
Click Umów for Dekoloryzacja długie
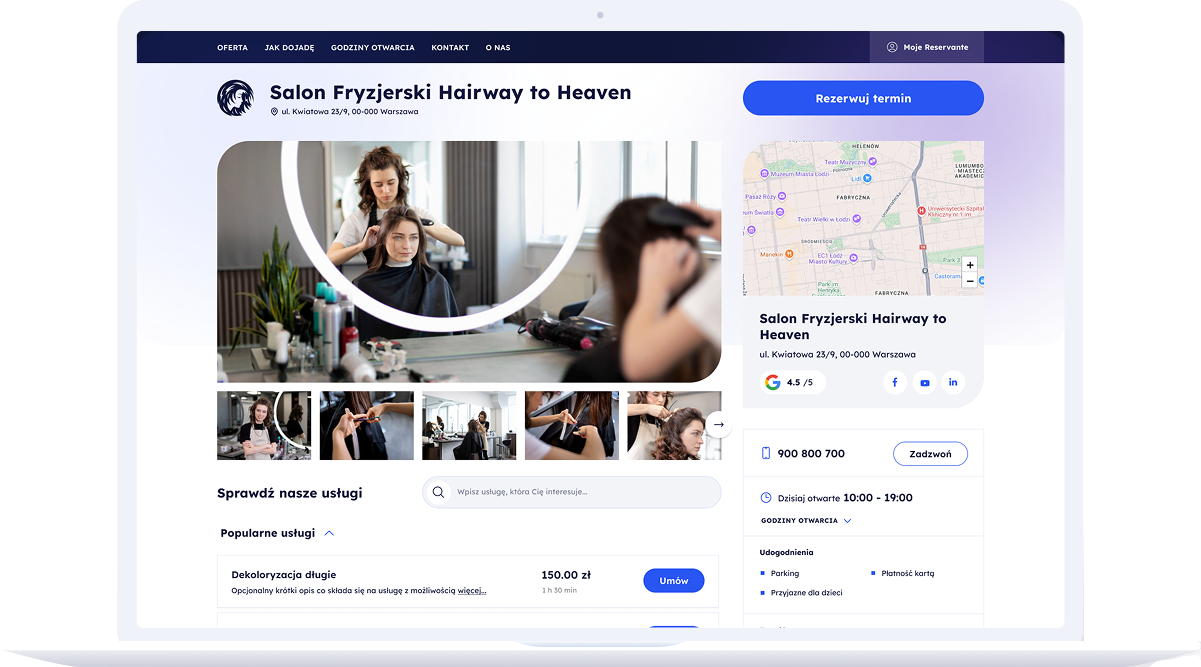673,581
